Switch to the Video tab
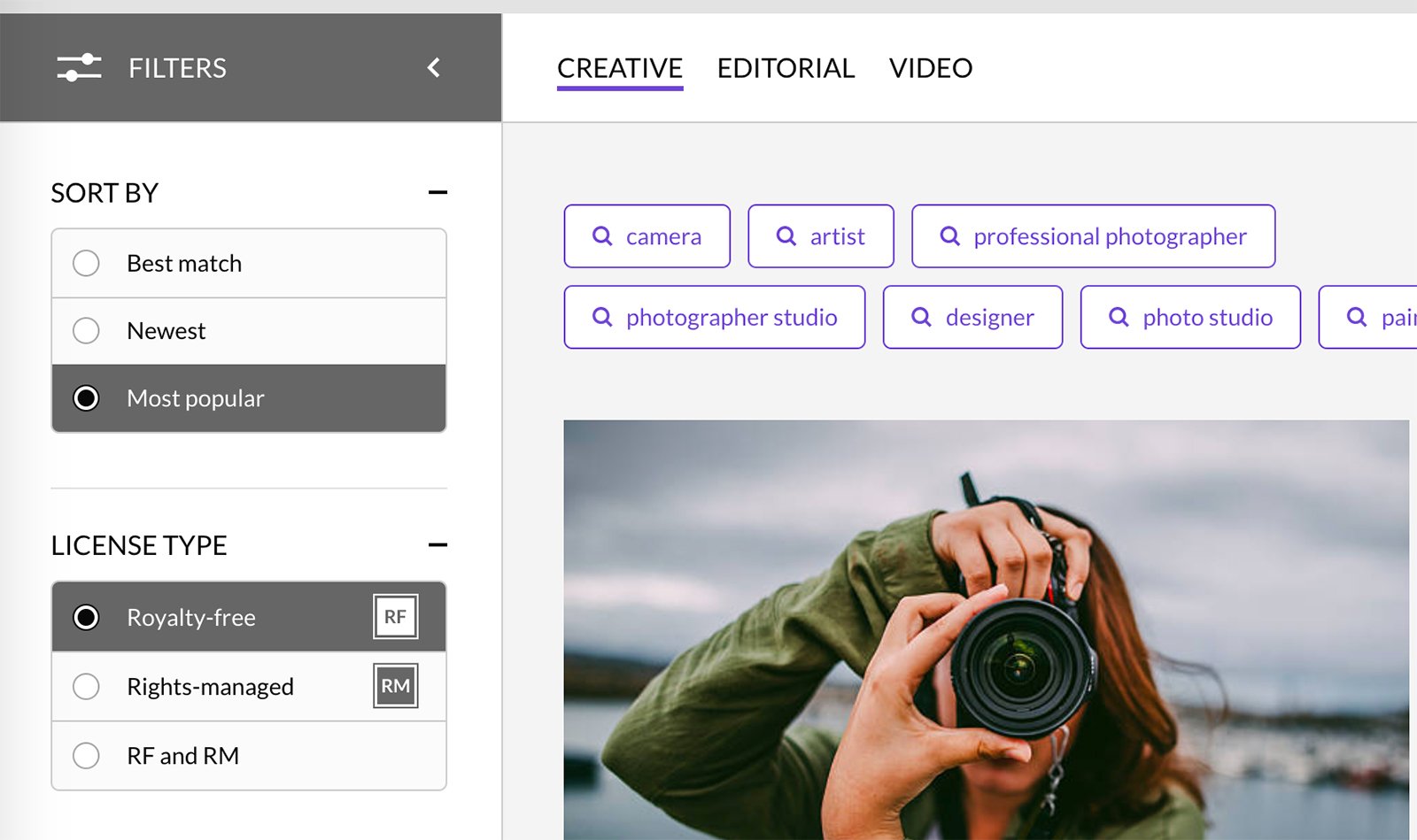 [931, 68]
